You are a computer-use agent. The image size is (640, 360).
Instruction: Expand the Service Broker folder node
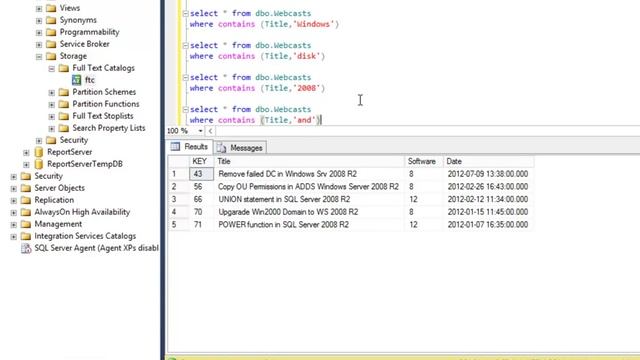click(x=39, y=44)
